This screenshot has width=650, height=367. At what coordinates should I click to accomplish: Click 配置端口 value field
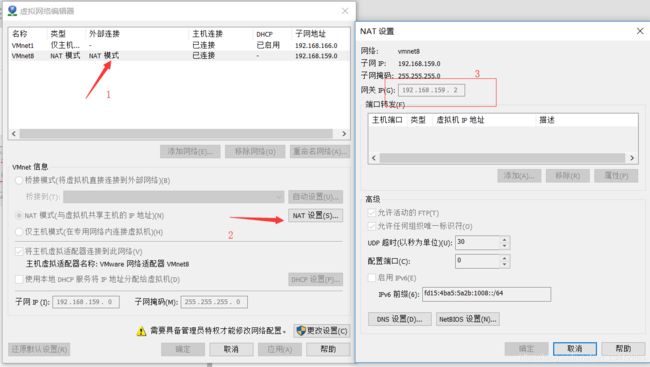click(478, 261)
